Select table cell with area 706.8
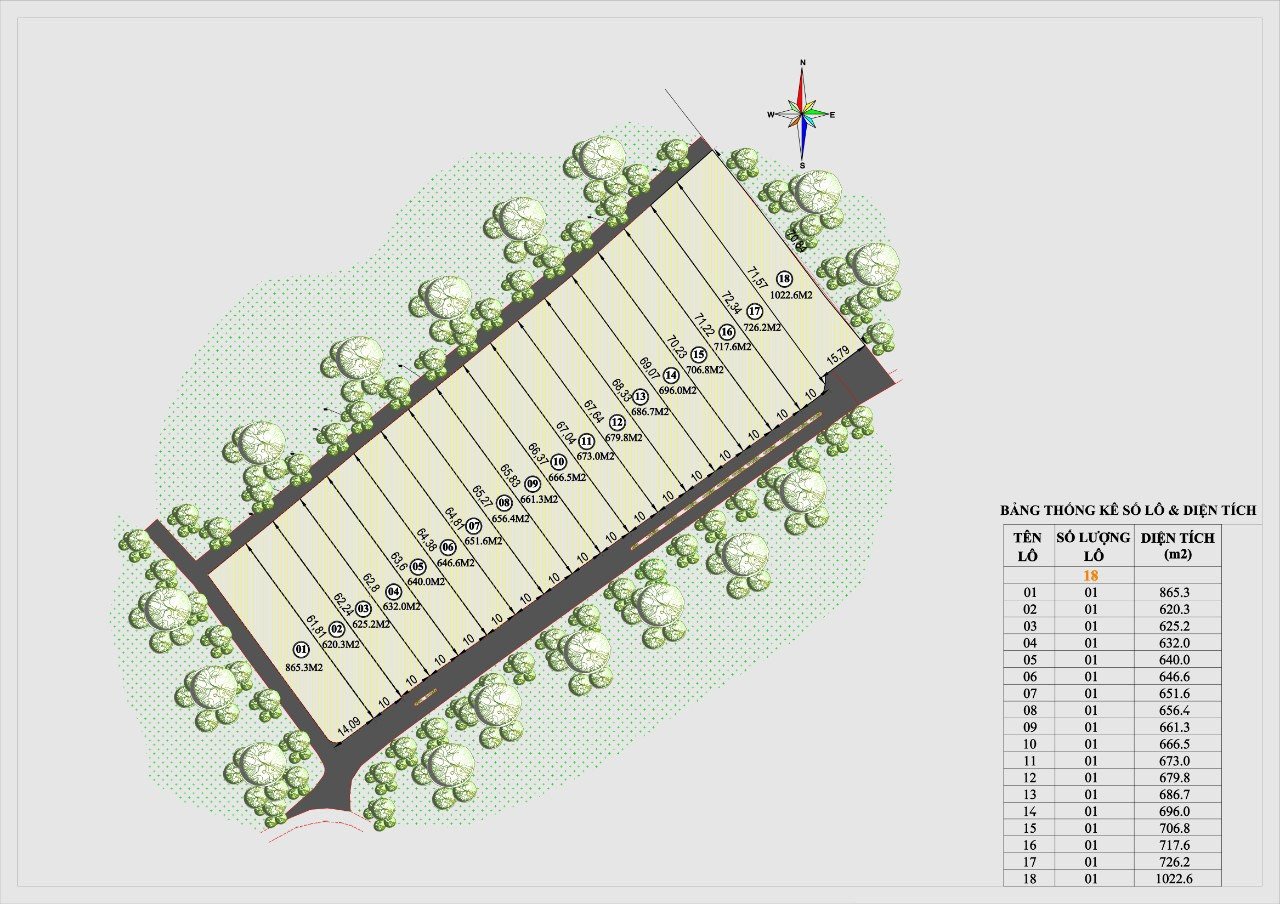1280x904 pixels. [x=1178, y=829]
